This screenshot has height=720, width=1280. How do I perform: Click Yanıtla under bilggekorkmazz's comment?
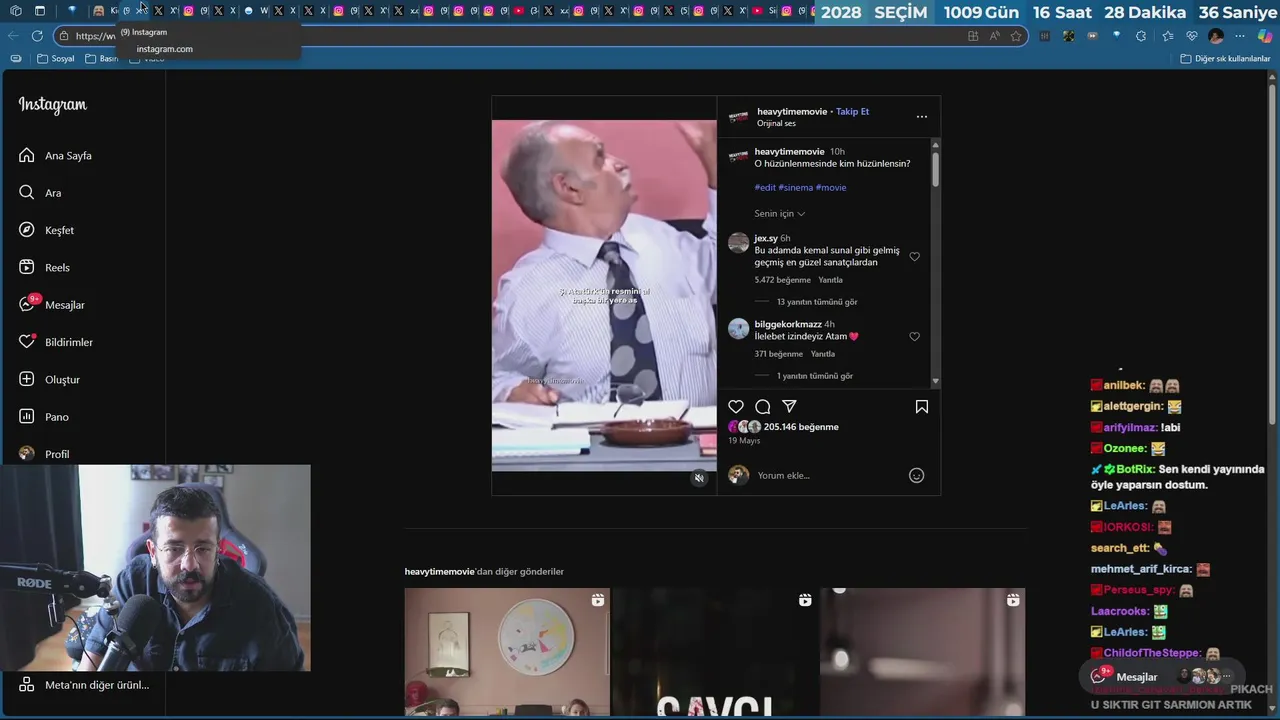coord(823,354)
